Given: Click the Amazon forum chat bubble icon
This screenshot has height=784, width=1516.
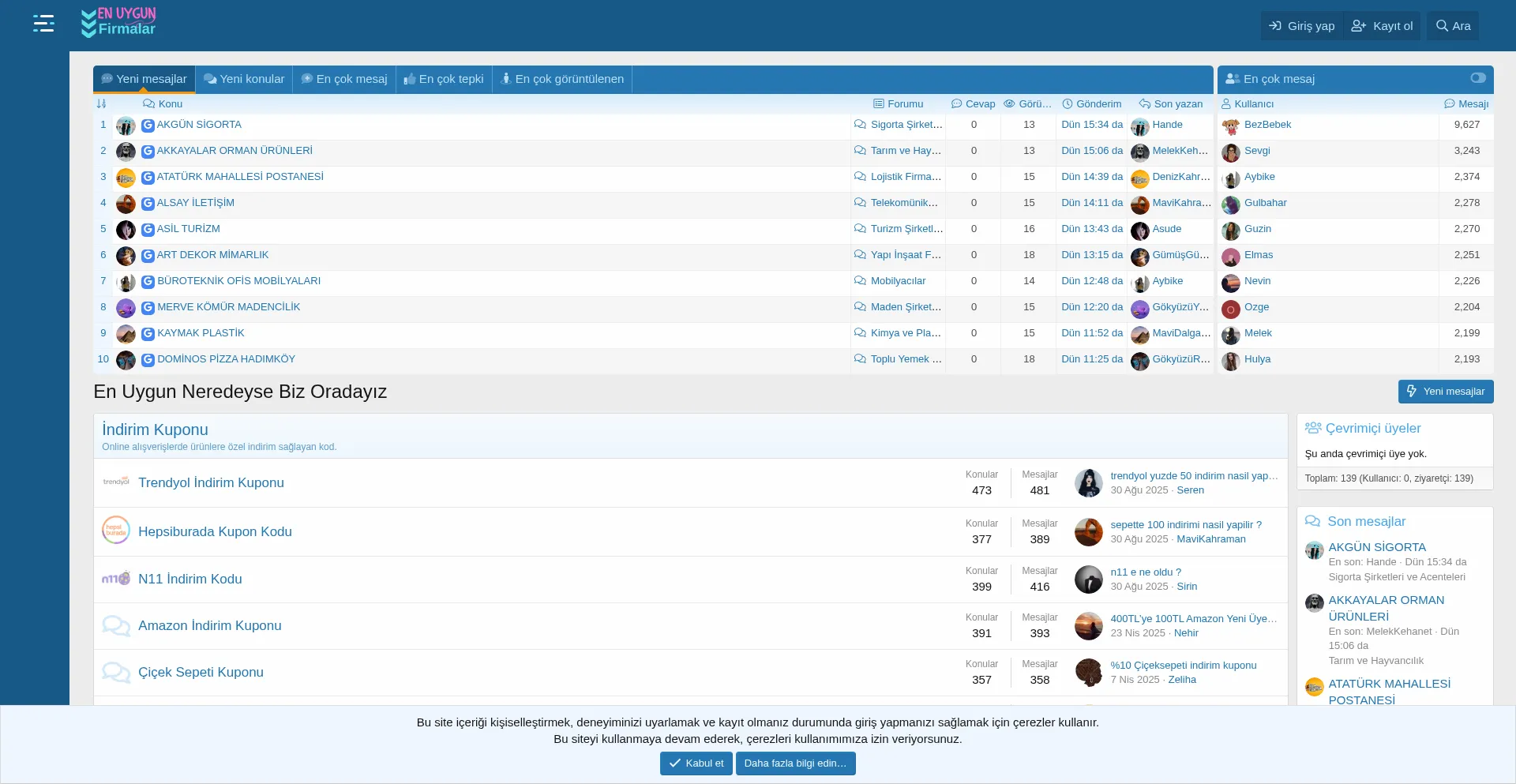Looking at the screenshot, I should click(x=116, y=625).
